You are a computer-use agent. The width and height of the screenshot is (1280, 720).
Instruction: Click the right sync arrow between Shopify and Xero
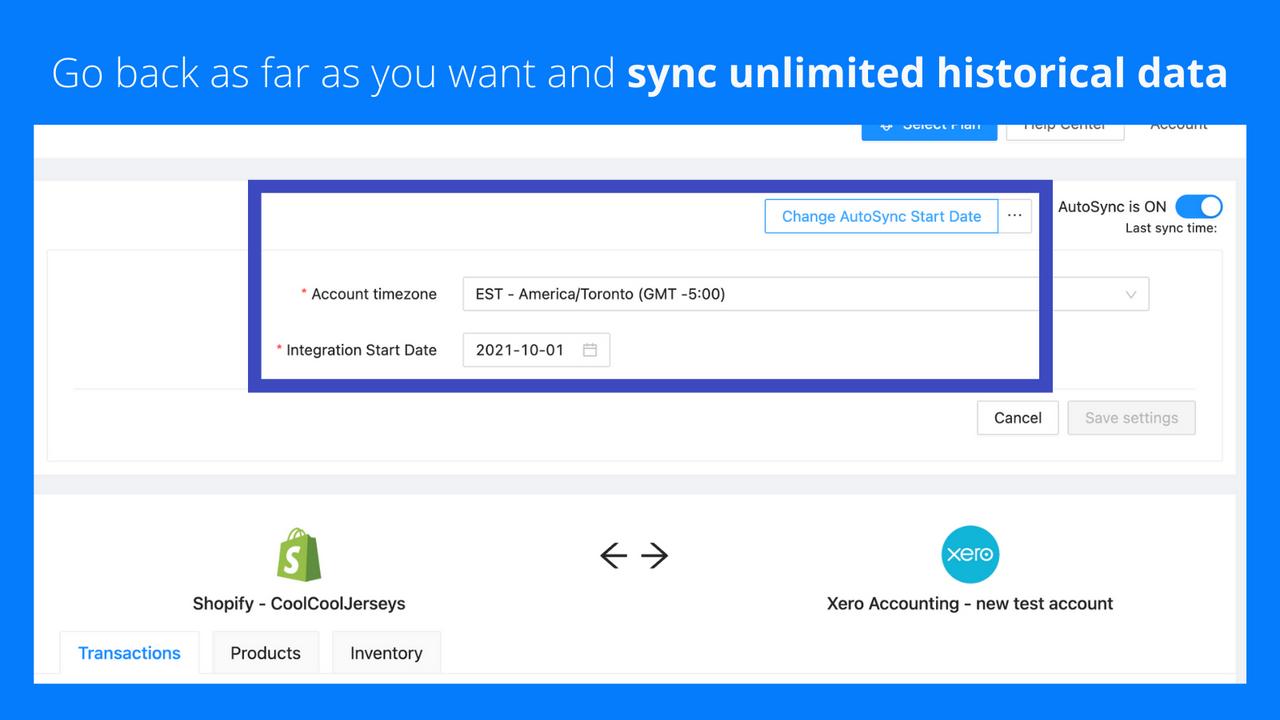click(656, 556)
